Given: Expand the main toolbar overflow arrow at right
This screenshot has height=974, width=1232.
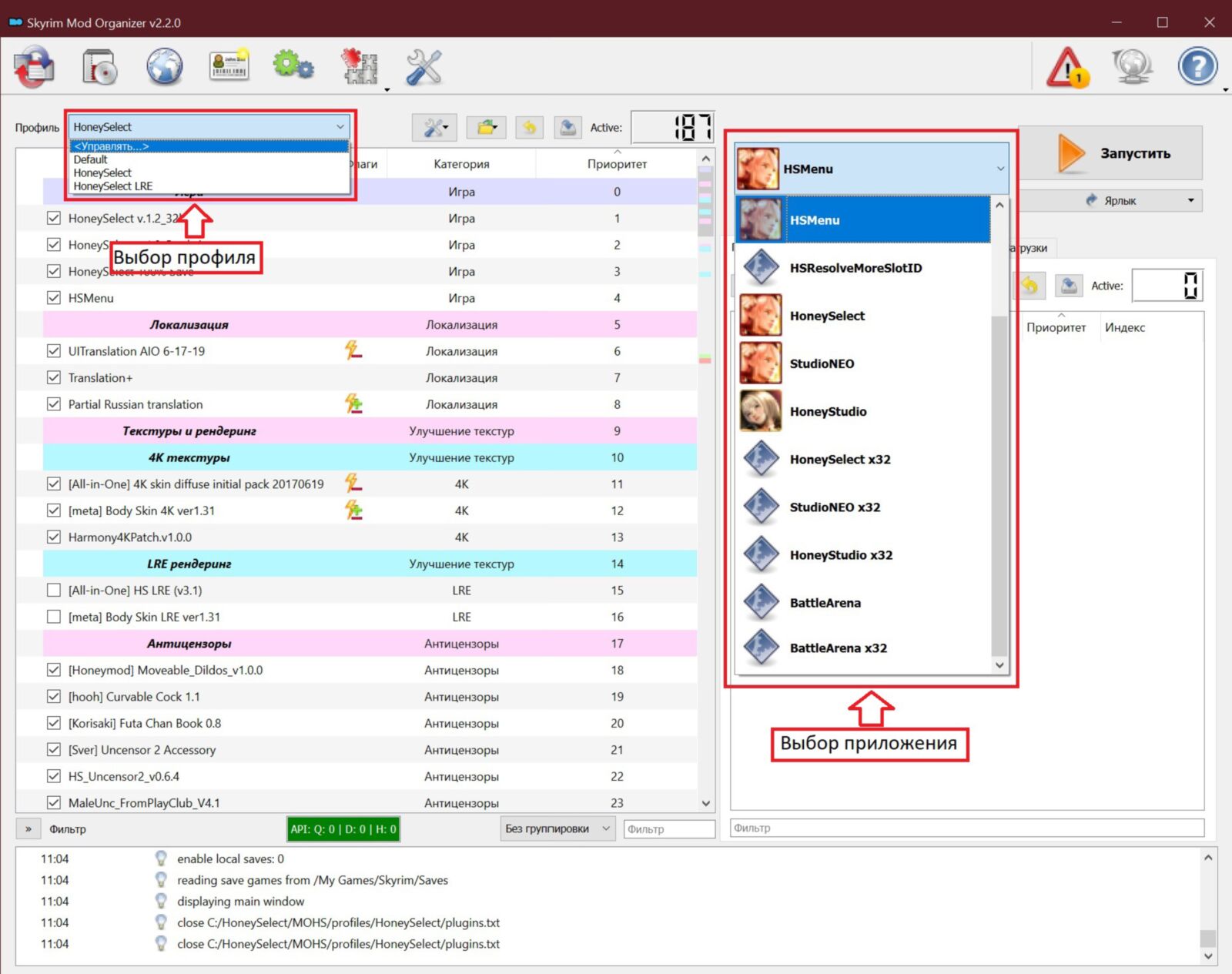Looking at the screenshot, I should [x=1225, y=89].
